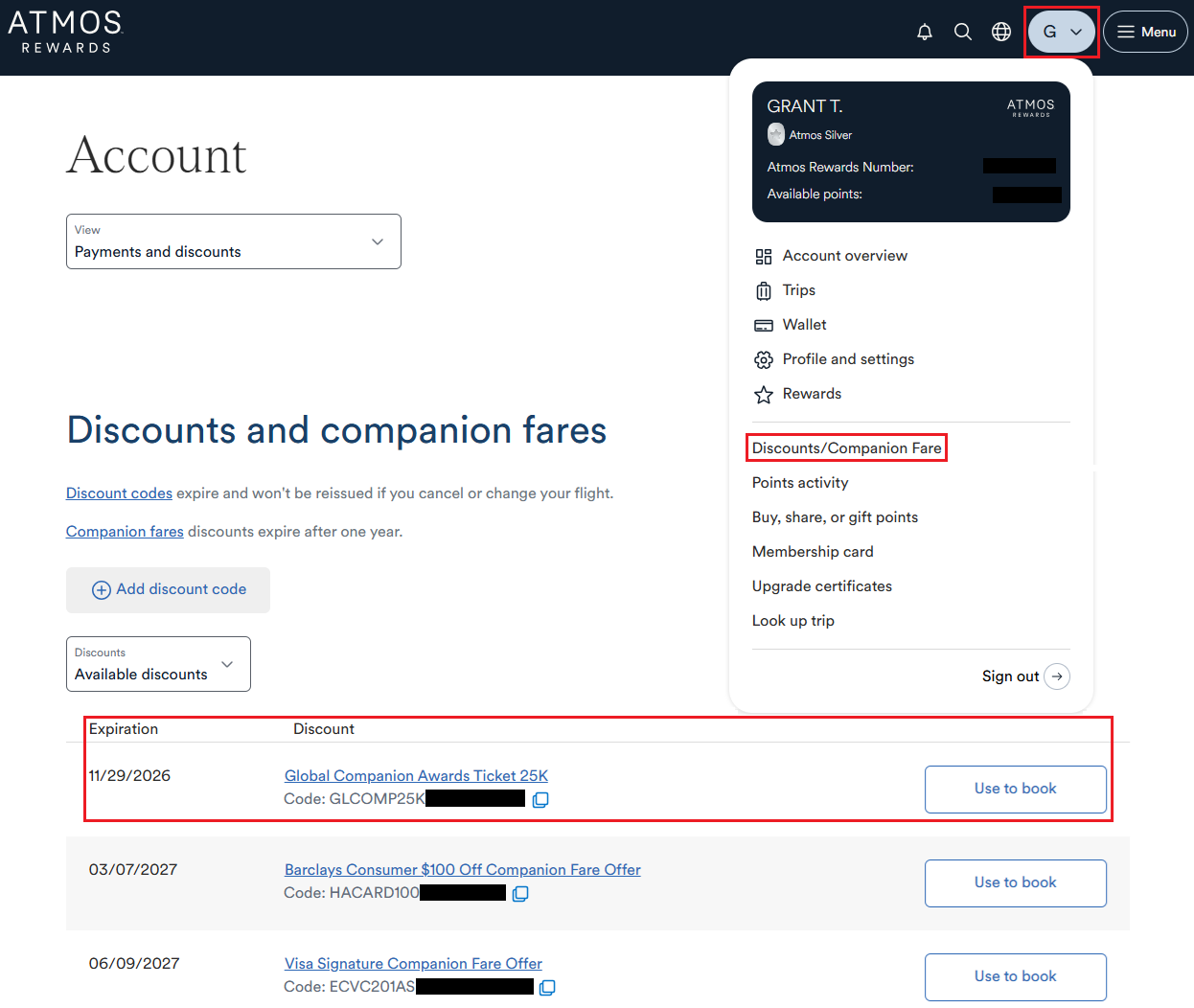The image size is (1194, 1008).
Task: Open Barclays Consumer $100 Off Companion Fare link
Action: (463, 870)
